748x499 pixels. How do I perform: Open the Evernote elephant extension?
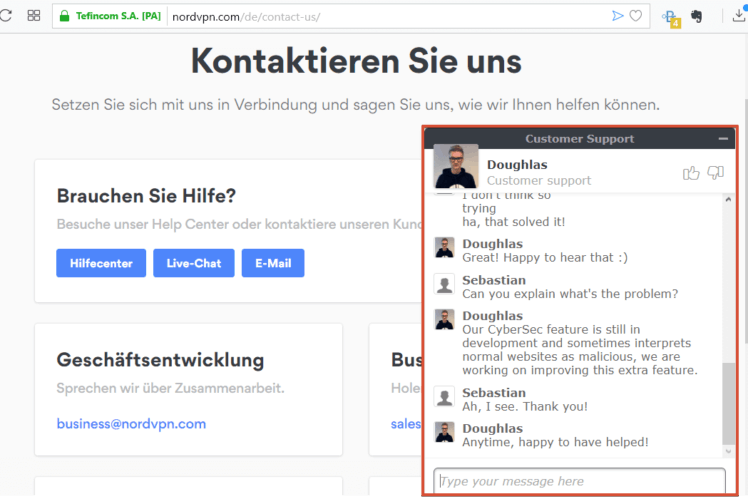tap(697, 16)
